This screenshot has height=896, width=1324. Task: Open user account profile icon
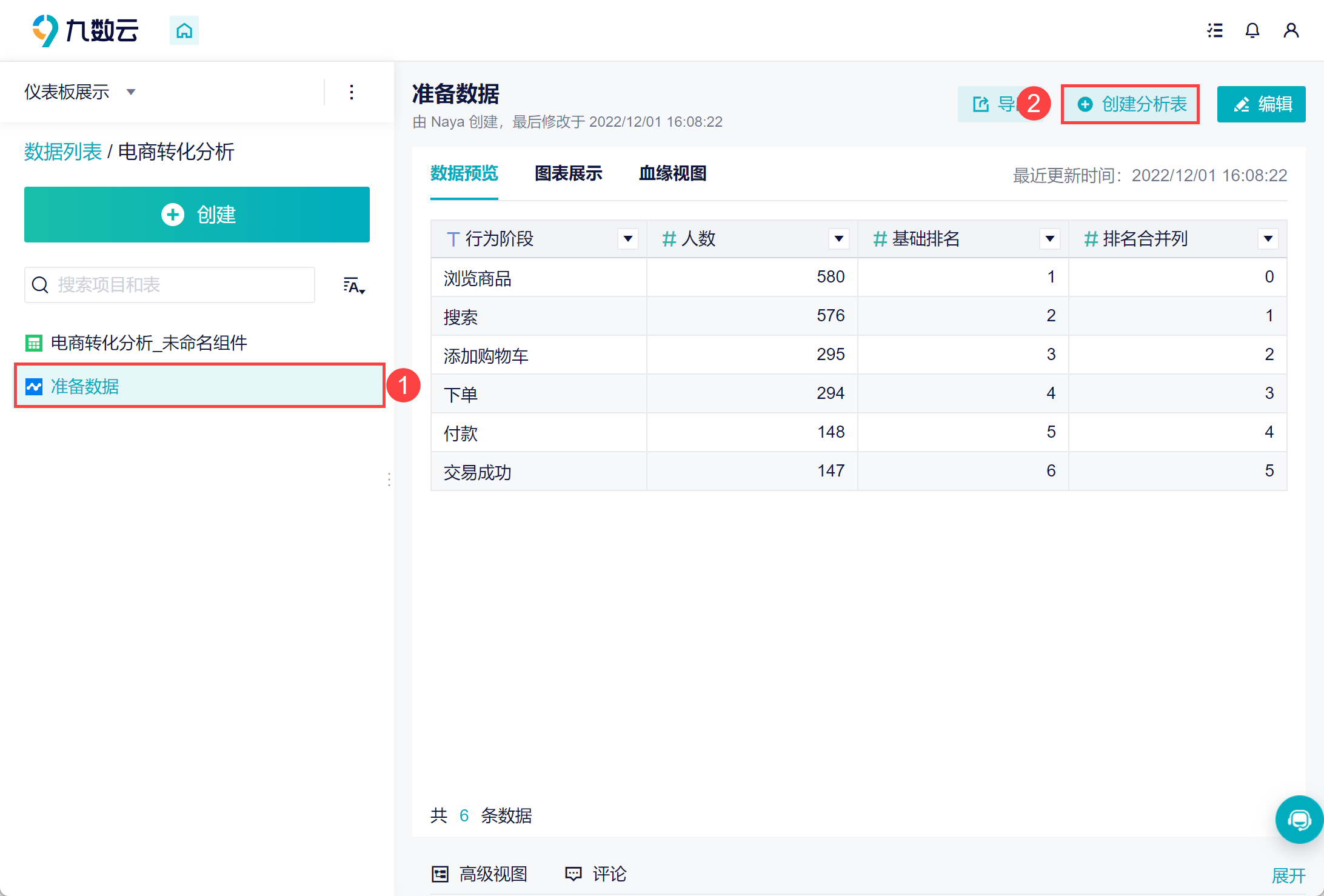pos(1291,30)
